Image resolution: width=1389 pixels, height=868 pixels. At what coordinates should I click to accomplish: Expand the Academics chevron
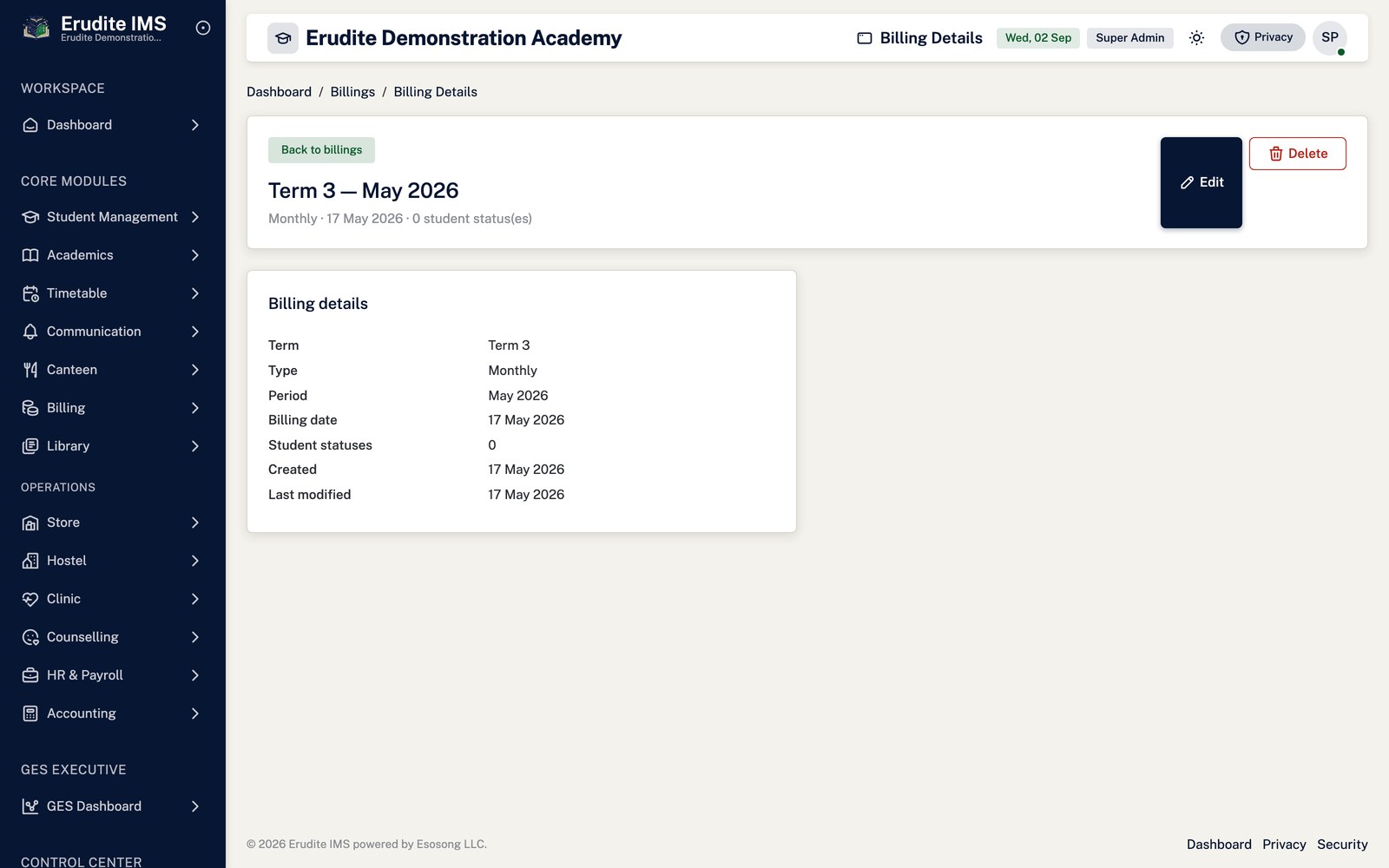click(195, 255)
